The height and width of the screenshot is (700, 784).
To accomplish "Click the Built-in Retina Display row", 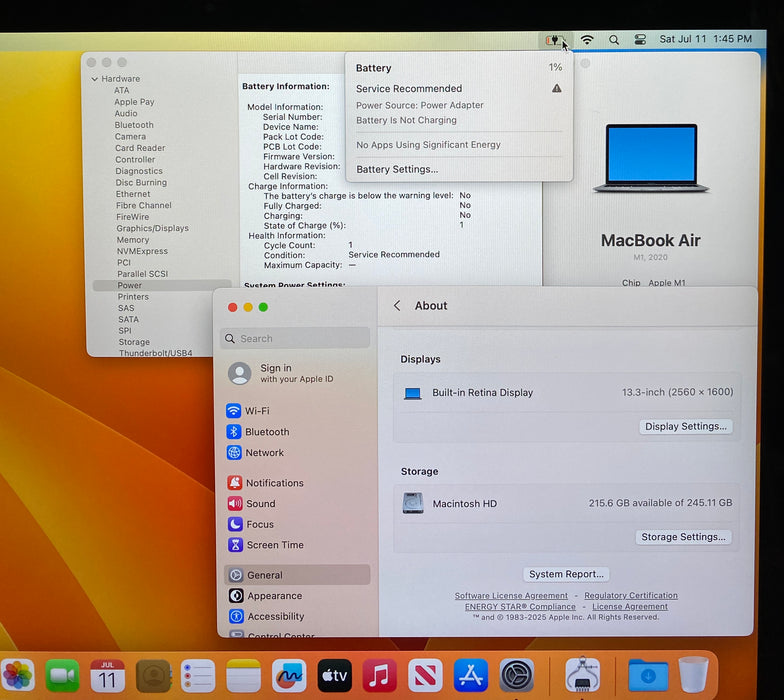I will [x=567, y=393].
